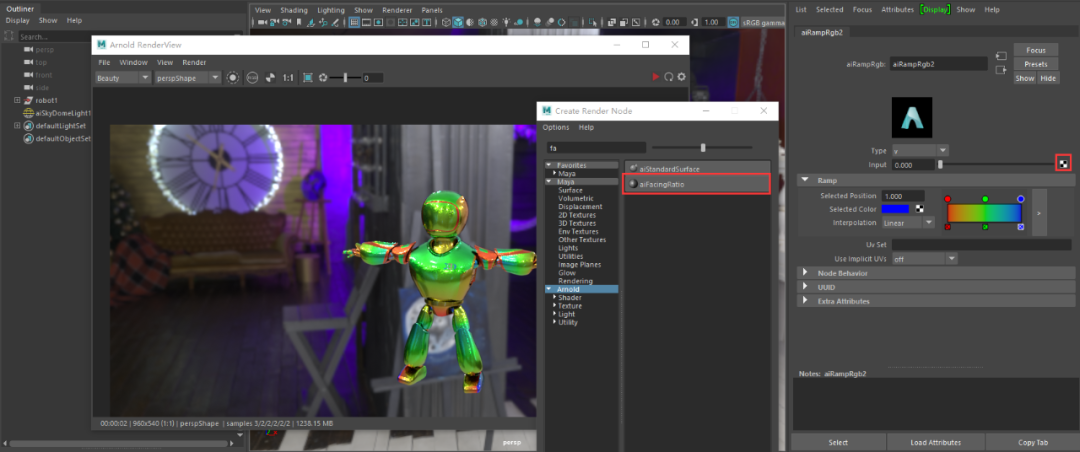Select the aiSkyDomeLight1 node in Outliner
The height and width of the screenshot is (452, 1080).
pos(63,114)
